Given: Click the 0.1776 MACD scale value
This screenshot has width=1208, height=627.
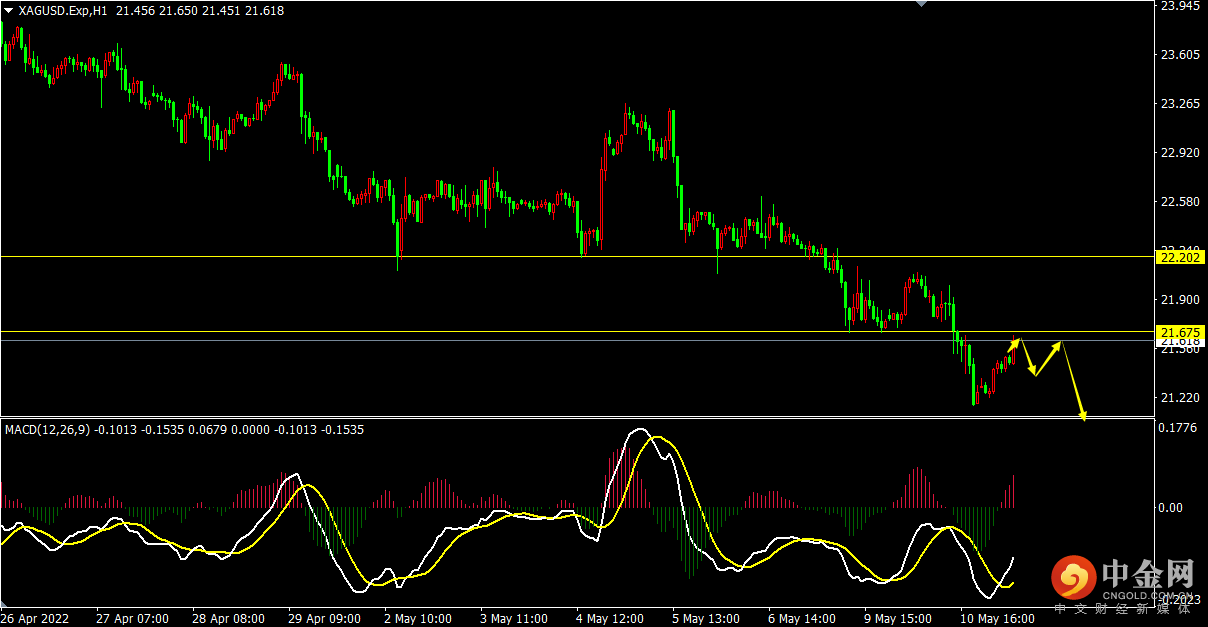Looking at the screenshot, I should [1177, 429].
